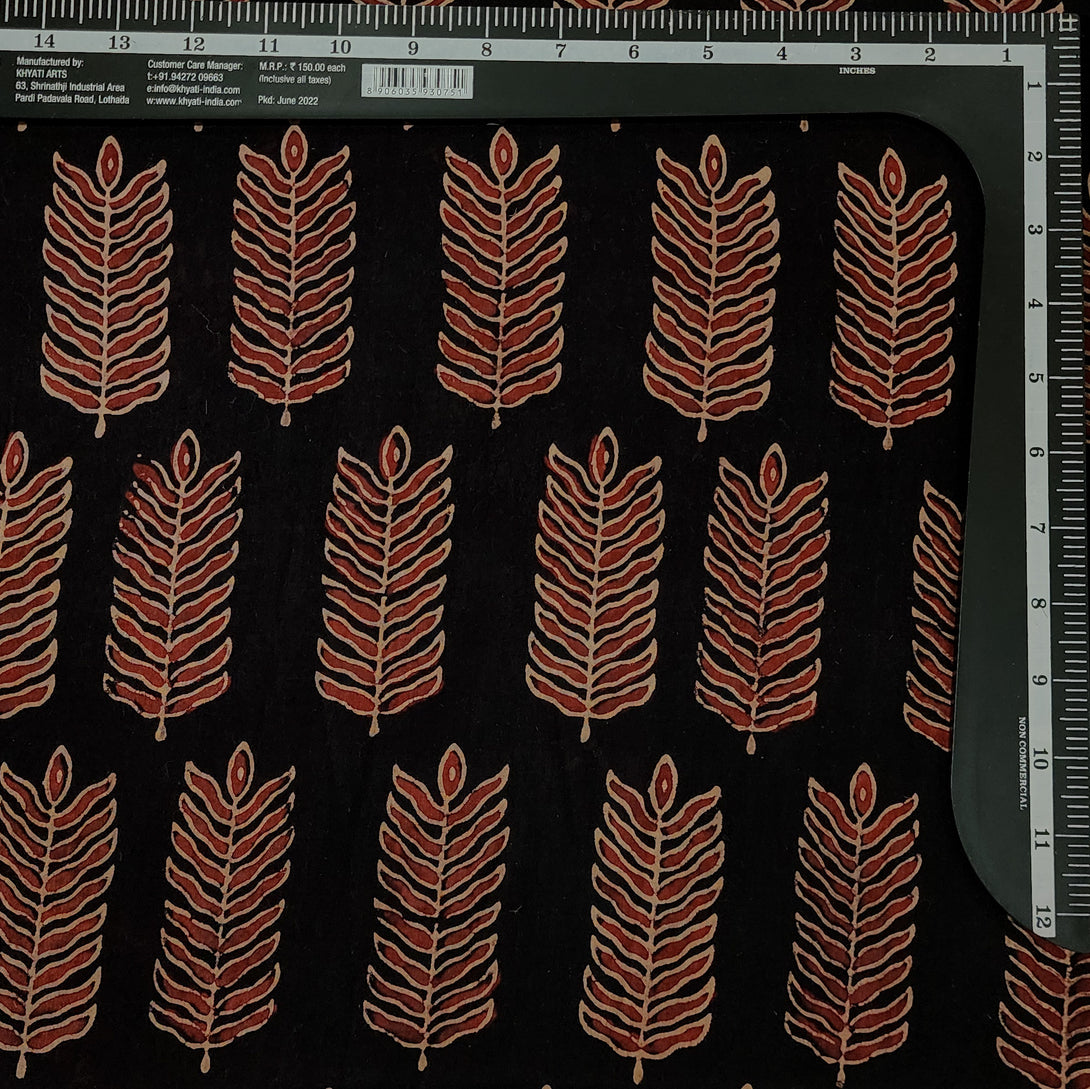Click the 'INCHES' label on the ruler

tap(857, 71)
